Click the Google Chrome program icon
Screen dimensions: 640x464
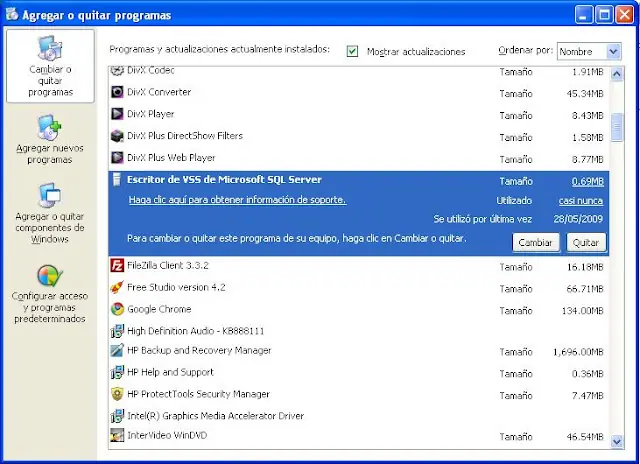coord(117,309)
